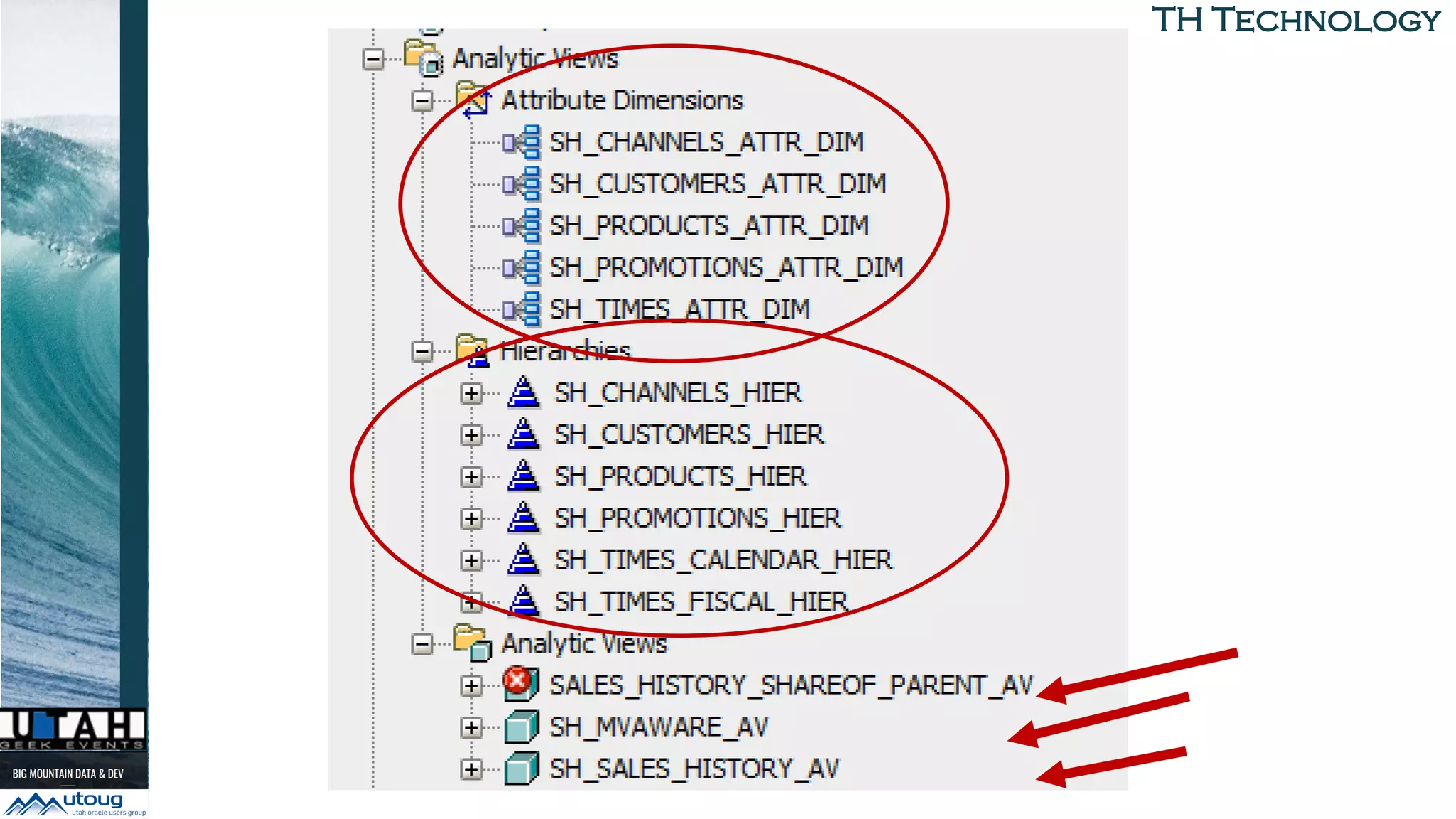
Task: Select the SH_TIMES_FISCAL_HIER hierarchy
Action: pyautogui.click(x=701, y=601)
